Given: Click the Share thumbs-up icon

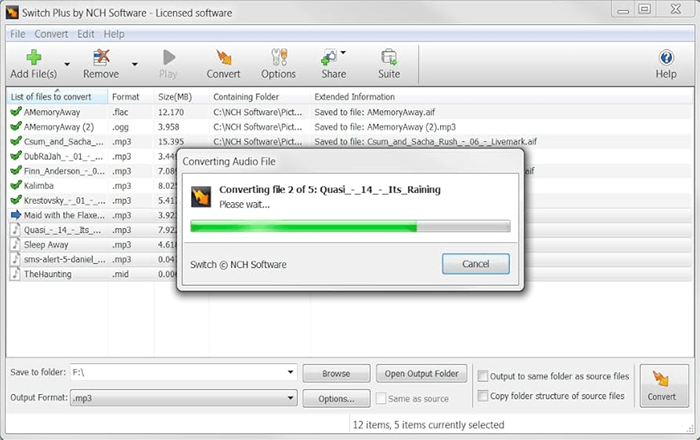Looking at the screenshot, I should (329, 57).
